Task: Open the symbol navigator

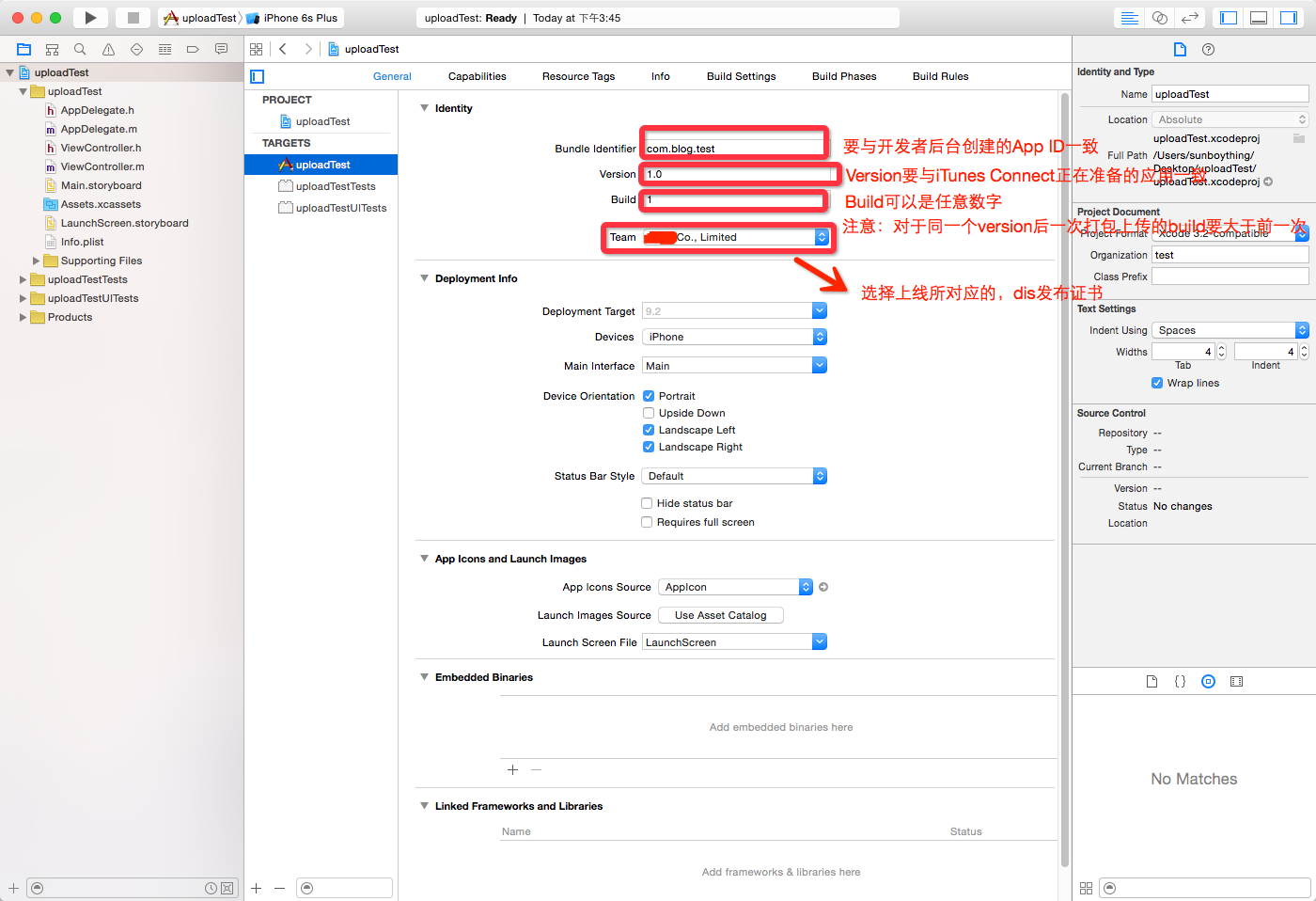Action: [x=53, y=49]
